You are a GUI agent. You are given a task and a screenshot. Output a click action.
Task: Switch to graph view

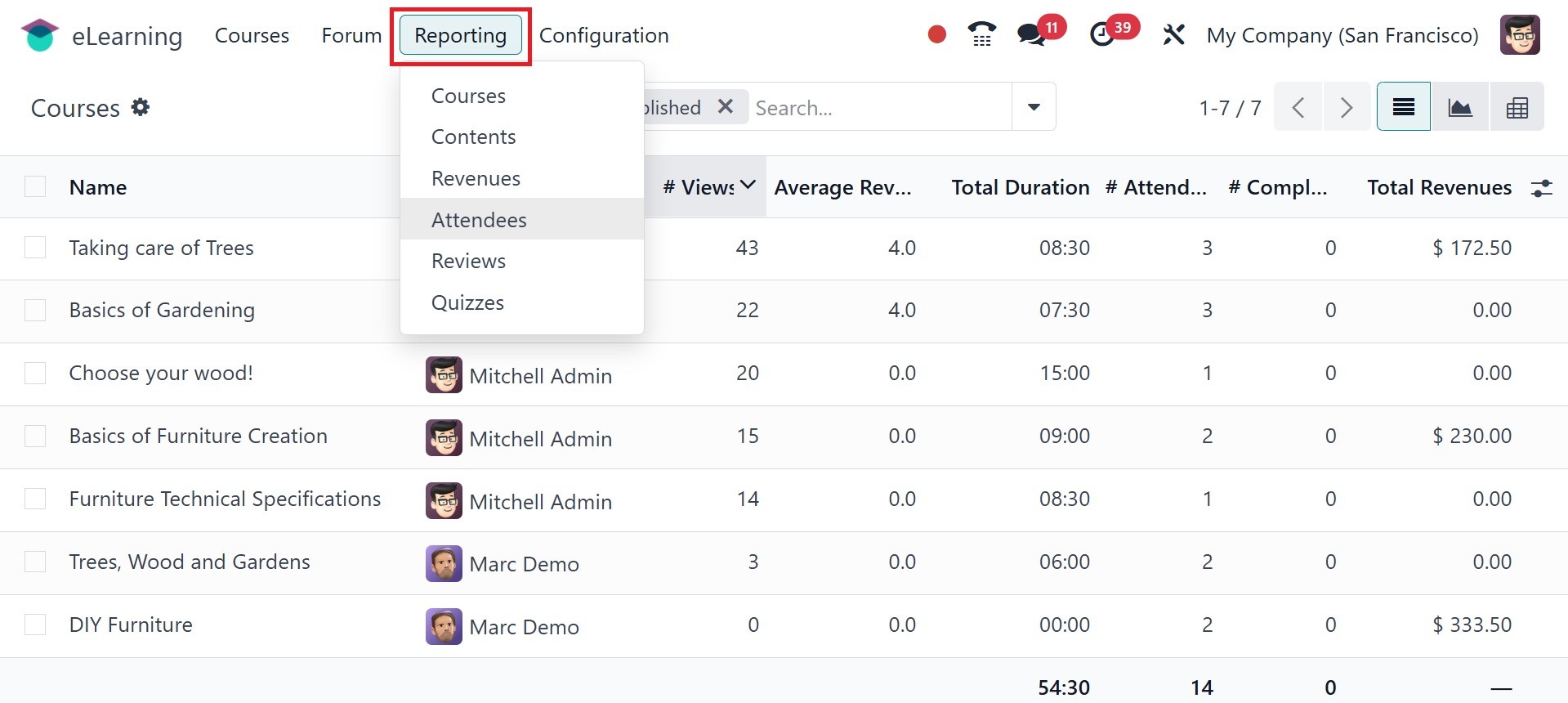click(x=1460, y=107)
